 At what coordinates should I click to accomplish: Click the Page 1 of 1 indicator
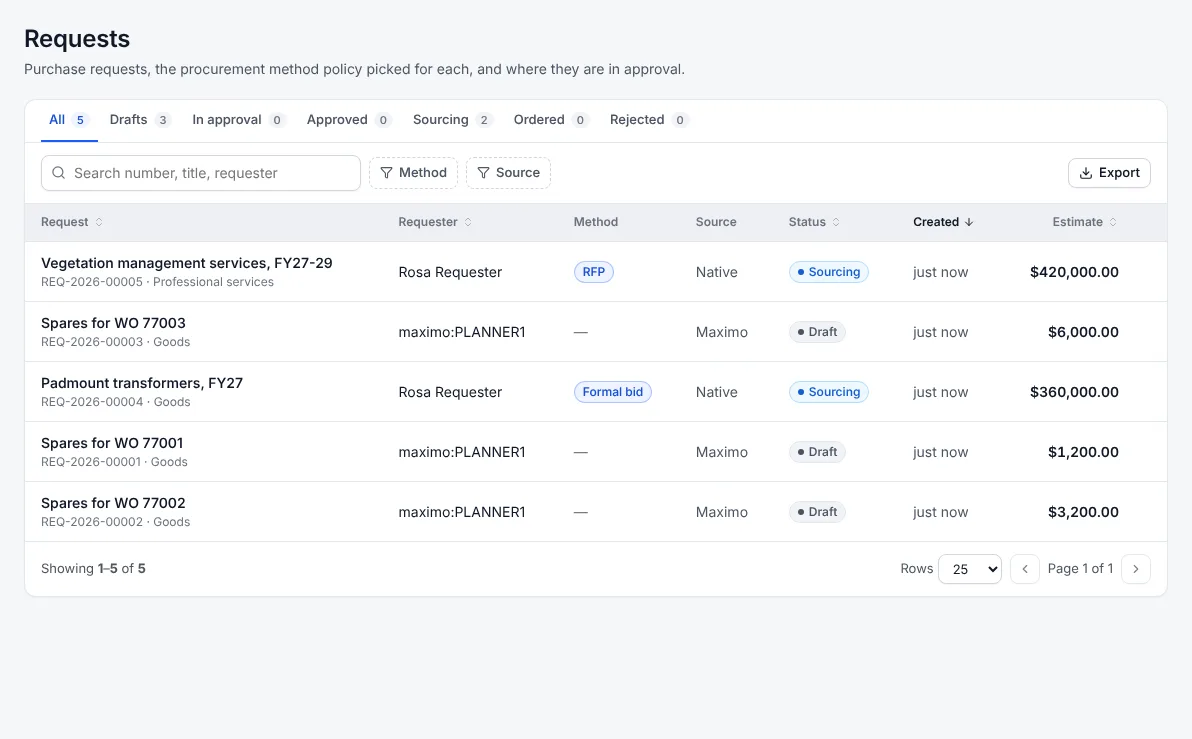pos(1080,569)
